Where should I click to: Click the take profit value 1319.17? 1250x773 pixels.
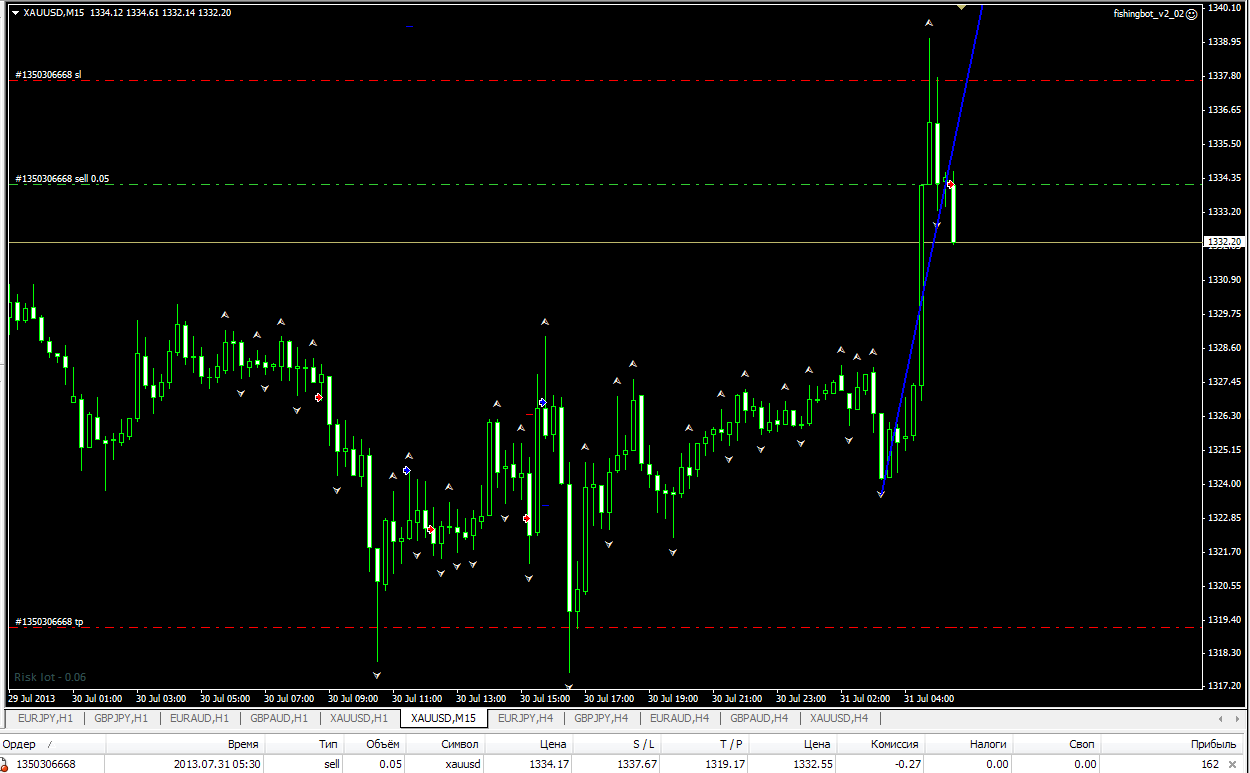(x=726, y=764)
